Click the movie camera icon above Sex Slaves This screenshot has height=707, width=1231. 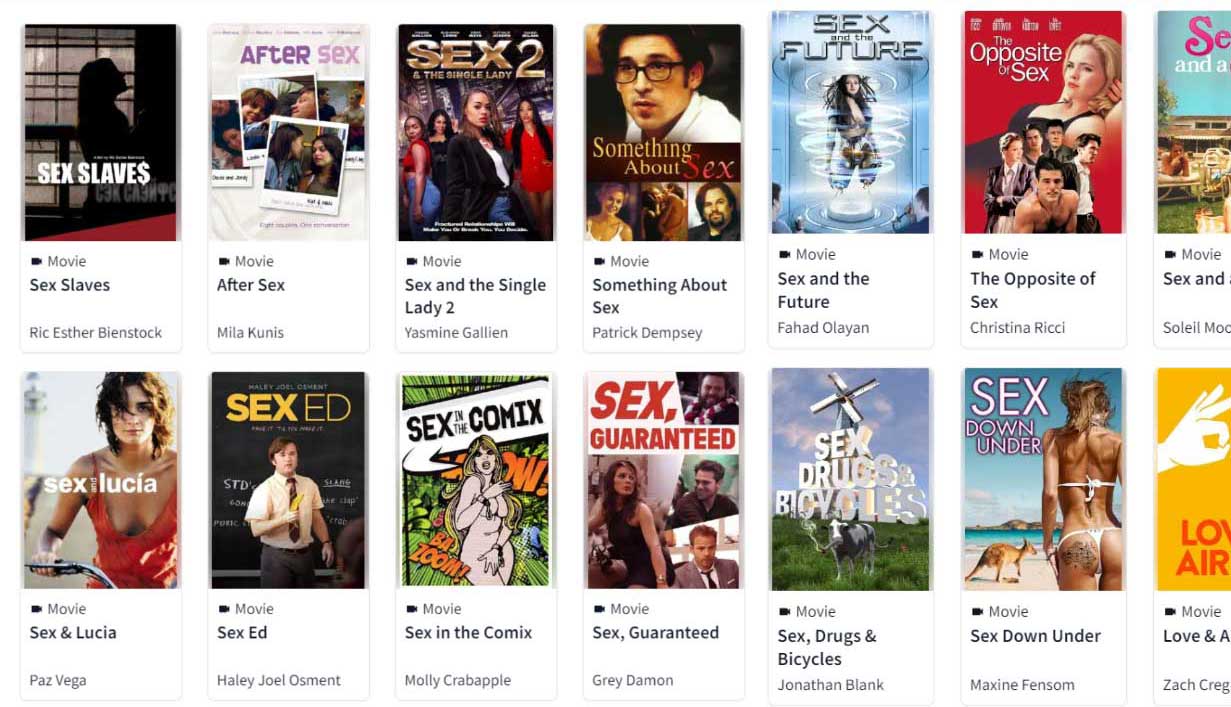click(x=36, y=261)
